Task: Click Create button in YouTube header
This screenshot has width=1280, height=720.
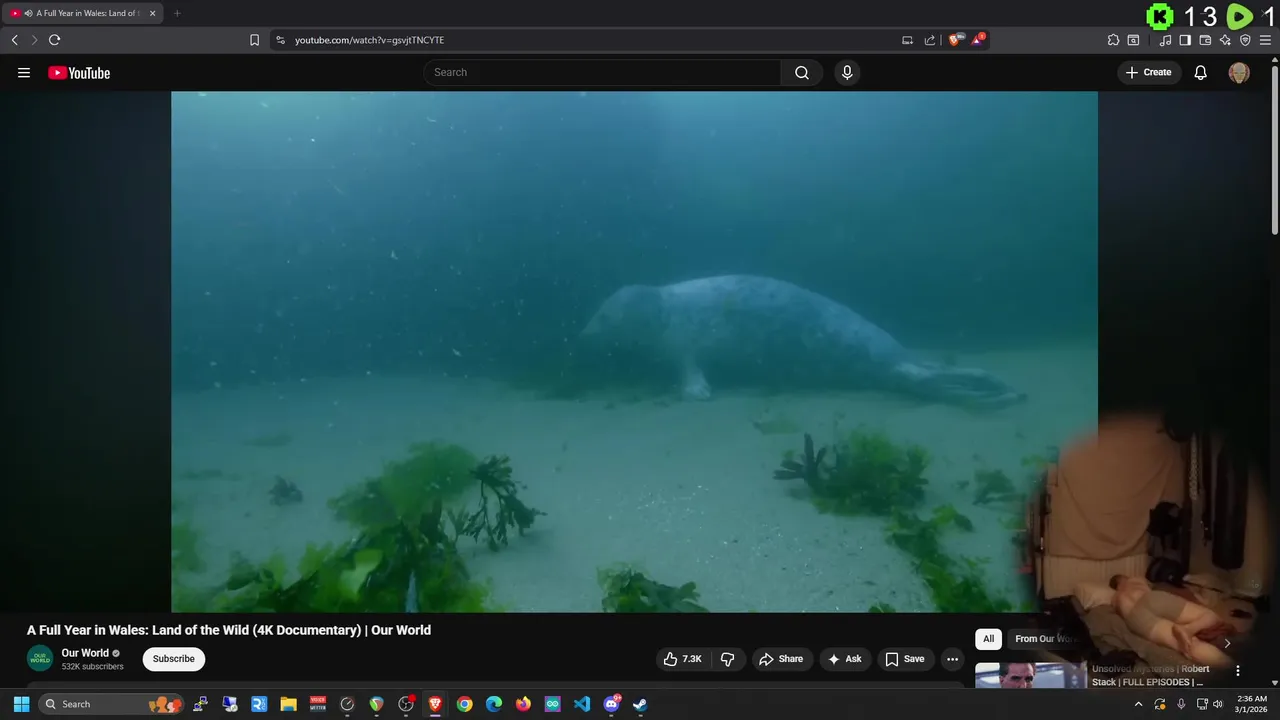Action: (x=1148, y=72)
